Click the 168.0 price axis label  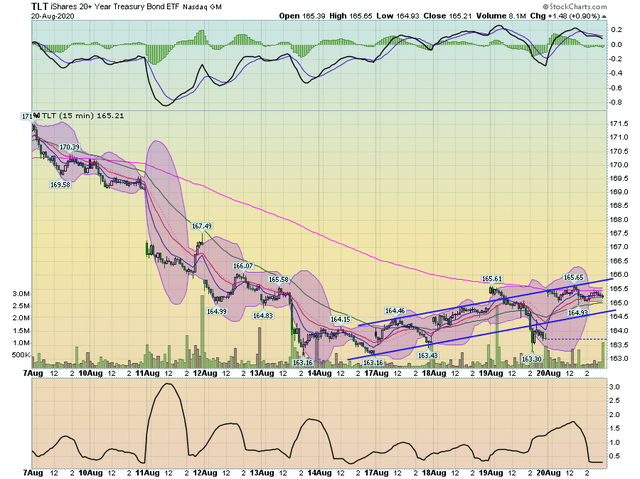pyautogui.click(x=618, y=220)
